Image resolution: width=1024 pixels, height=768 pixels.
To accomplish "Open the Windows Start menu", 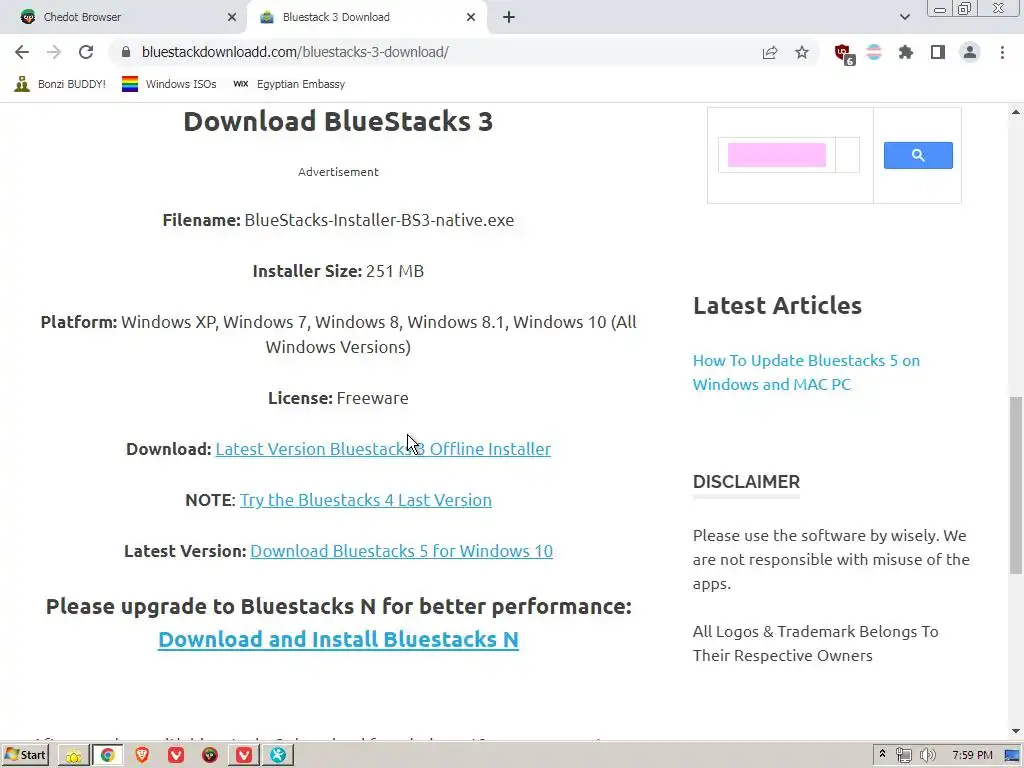I will 26,755.
